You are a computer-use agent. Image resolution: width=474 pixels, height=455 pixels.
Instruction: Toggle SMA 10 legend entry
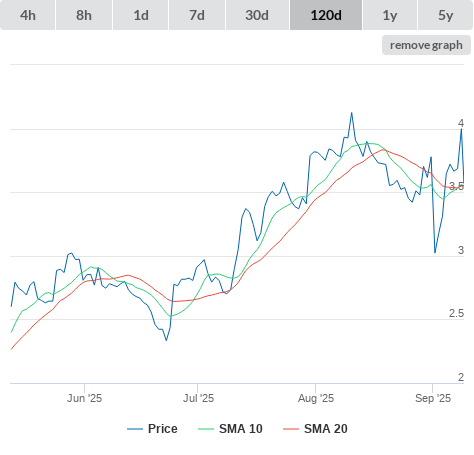[x=241, y=429]
